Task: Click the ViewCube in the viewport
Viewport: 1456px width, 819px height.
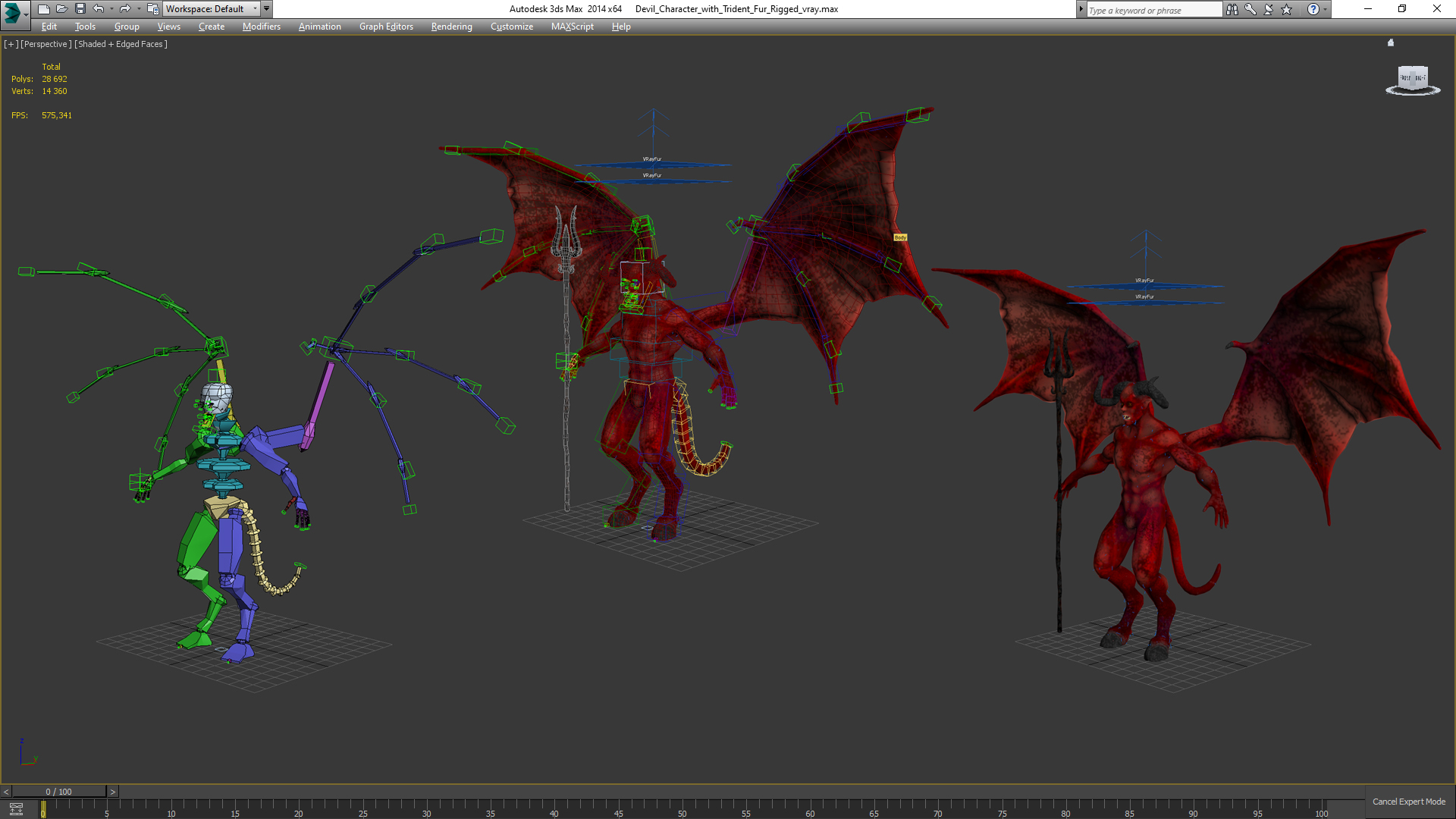Action: tap(1413, 77)
